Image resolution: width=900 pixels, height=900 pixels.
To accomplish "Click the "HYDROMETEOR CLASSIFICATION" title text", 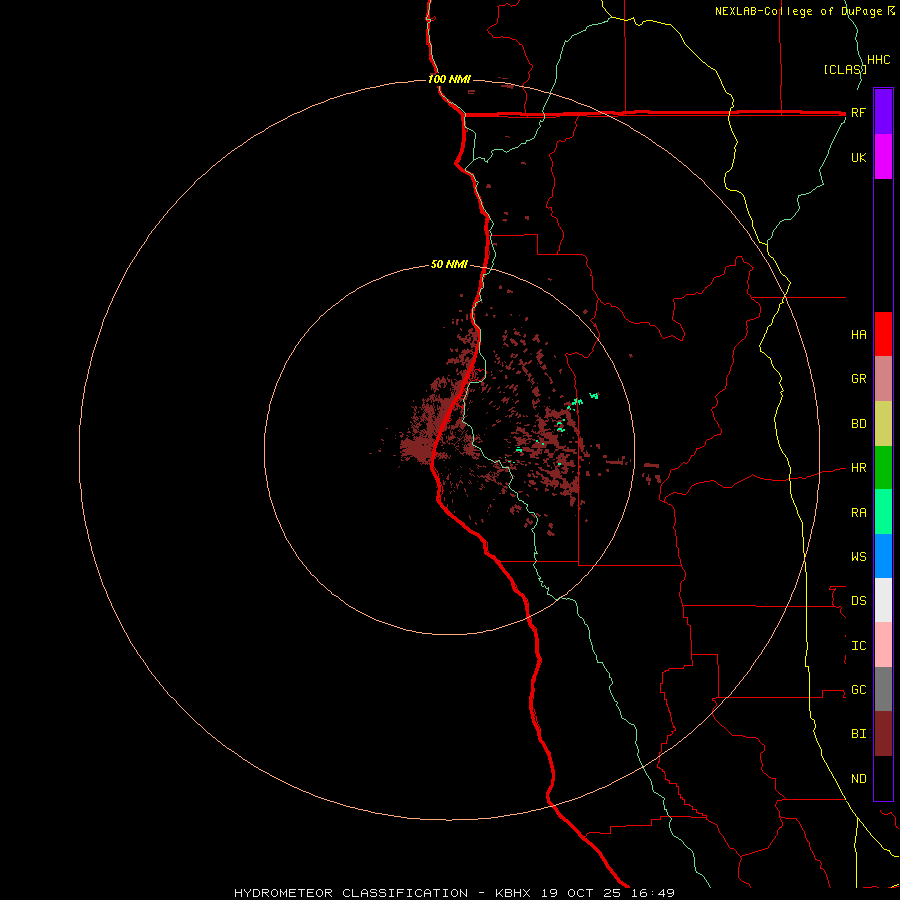I will click(351, 893).
